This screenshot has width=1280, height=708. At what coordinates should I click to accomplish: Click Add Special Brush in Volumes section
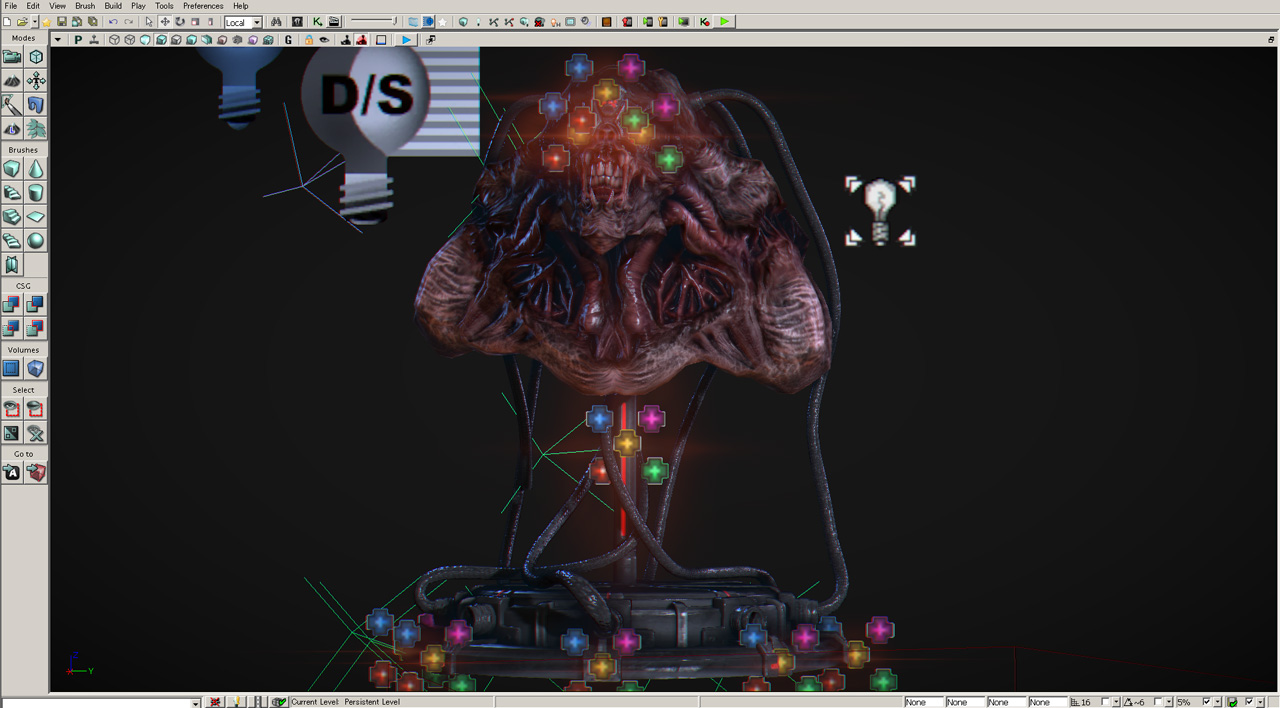[12, 369]
